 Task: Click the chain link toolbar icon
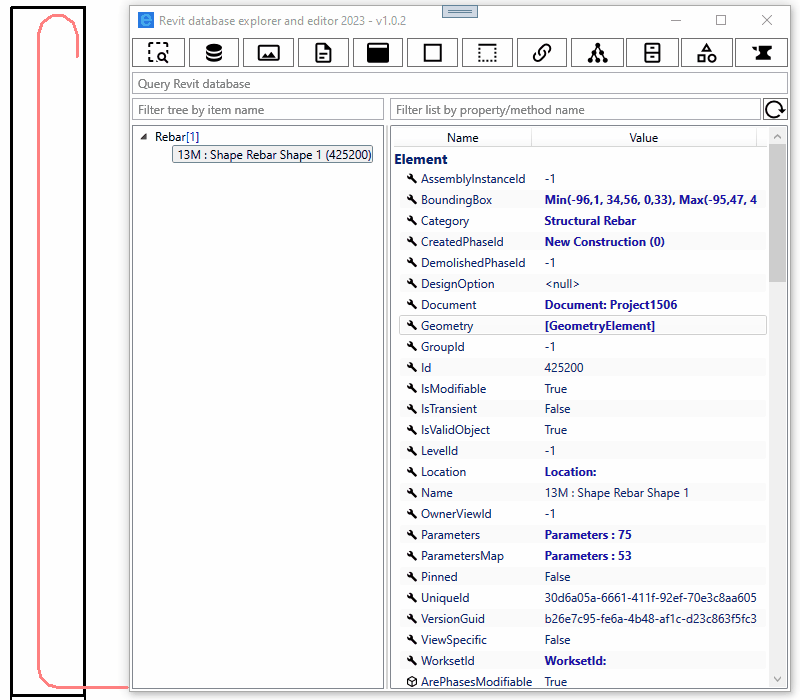pos(542,53)
